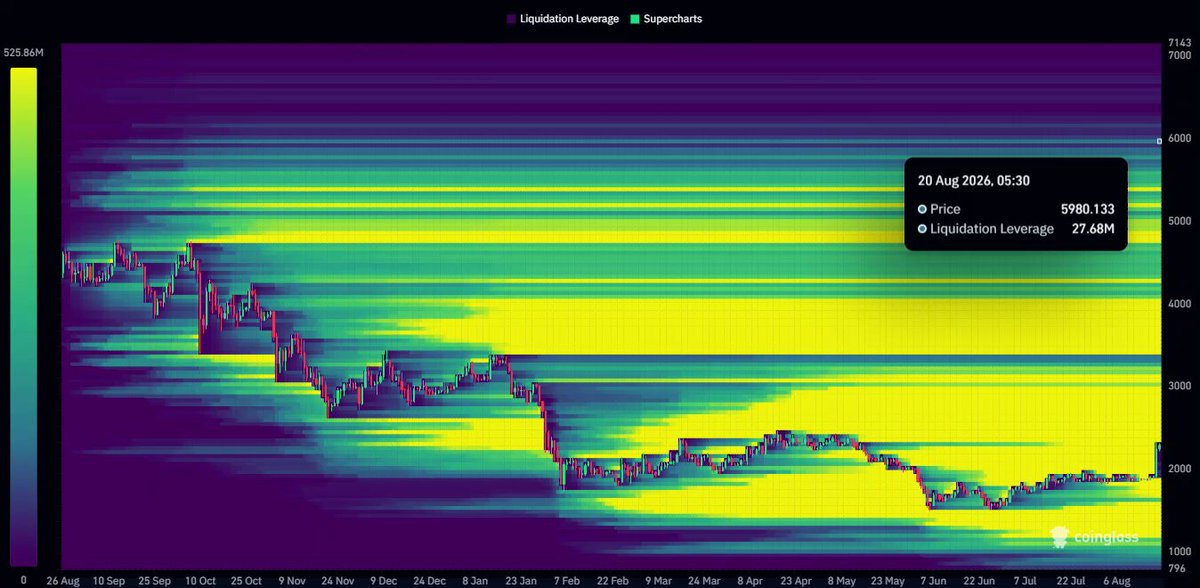
Task: Click the 796 bottom price label
Action: (1178, 567)
